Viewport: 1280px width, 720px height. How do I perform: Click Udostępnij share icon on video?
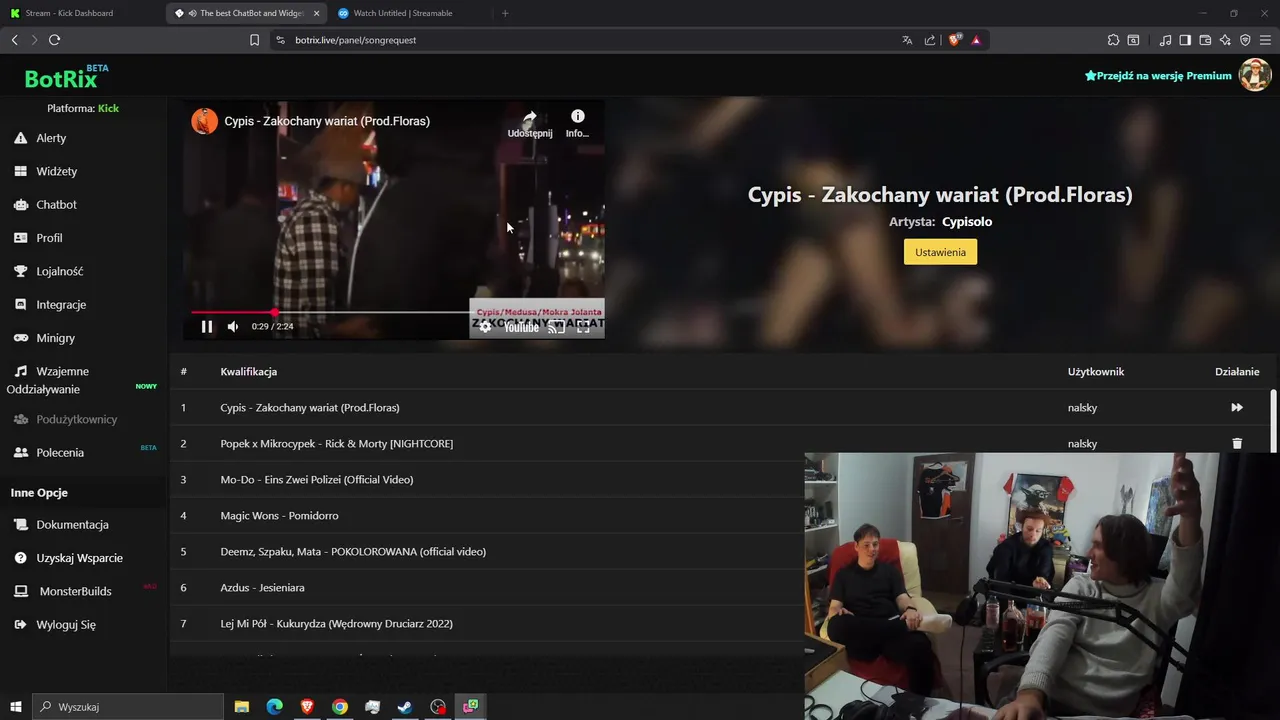click(x=530, y=124)
